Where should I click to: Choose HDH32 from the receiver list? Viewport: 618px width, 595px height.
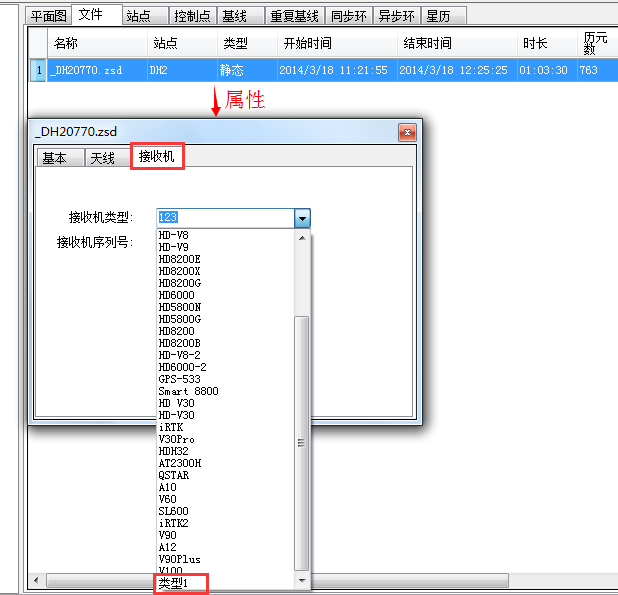point(225,452)
